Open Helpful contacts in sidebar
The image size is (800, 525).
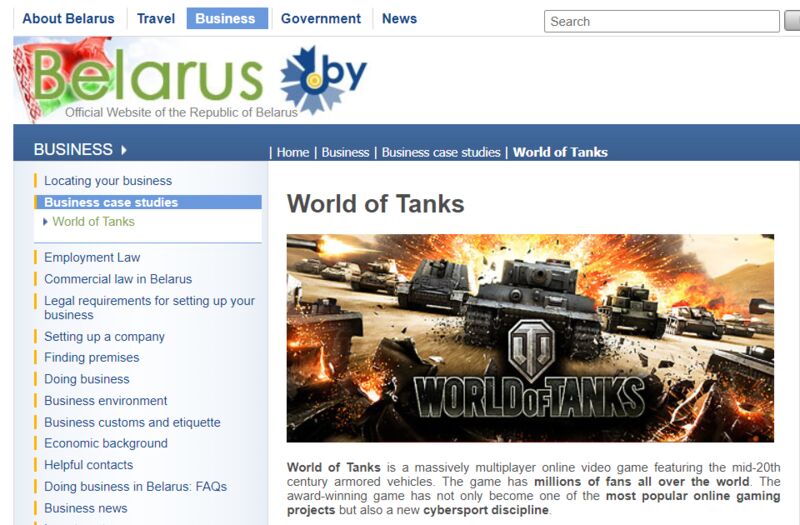(89, 465)
